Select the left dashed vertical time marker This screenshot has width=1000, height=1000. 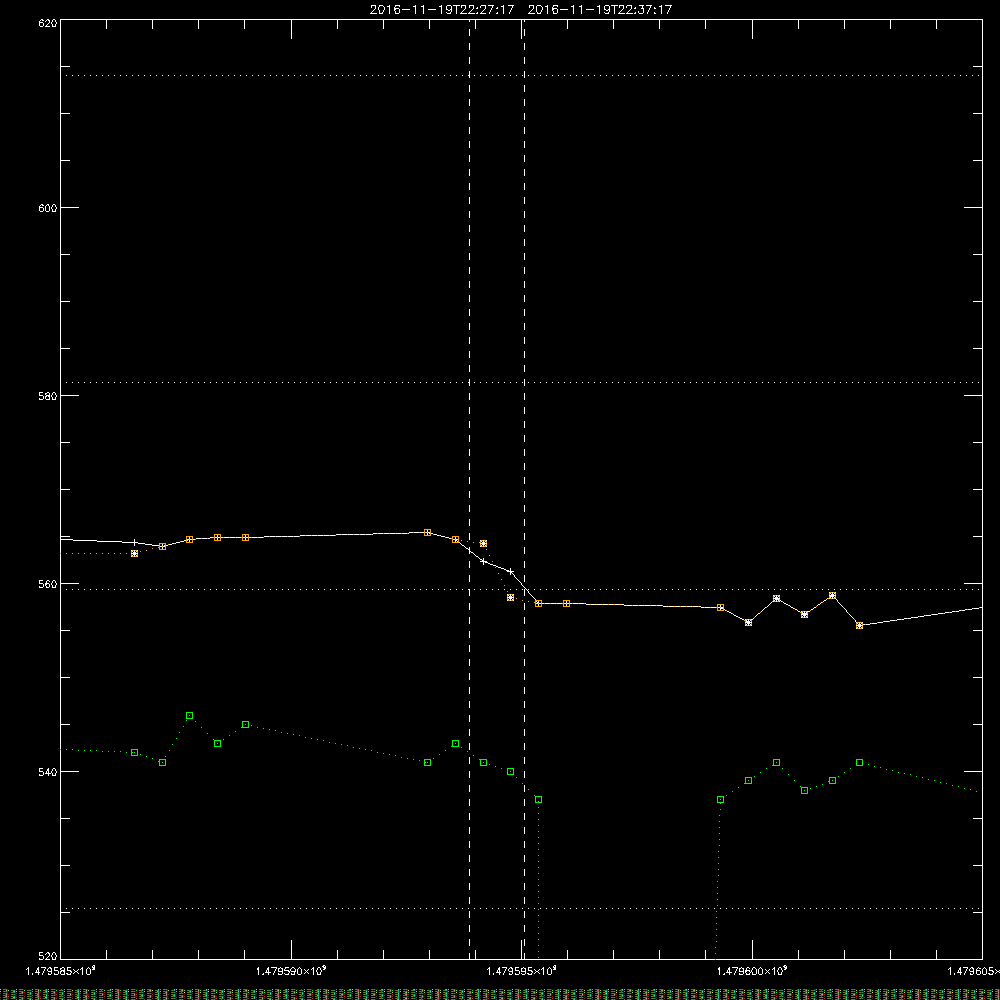(469, 489)
